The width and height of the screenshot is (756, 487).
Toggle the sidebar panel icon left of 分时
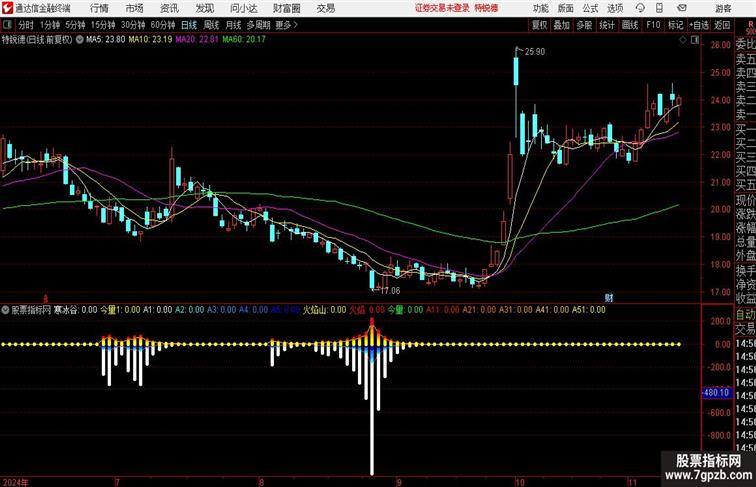pyautogui.click(x=7, y=25)
